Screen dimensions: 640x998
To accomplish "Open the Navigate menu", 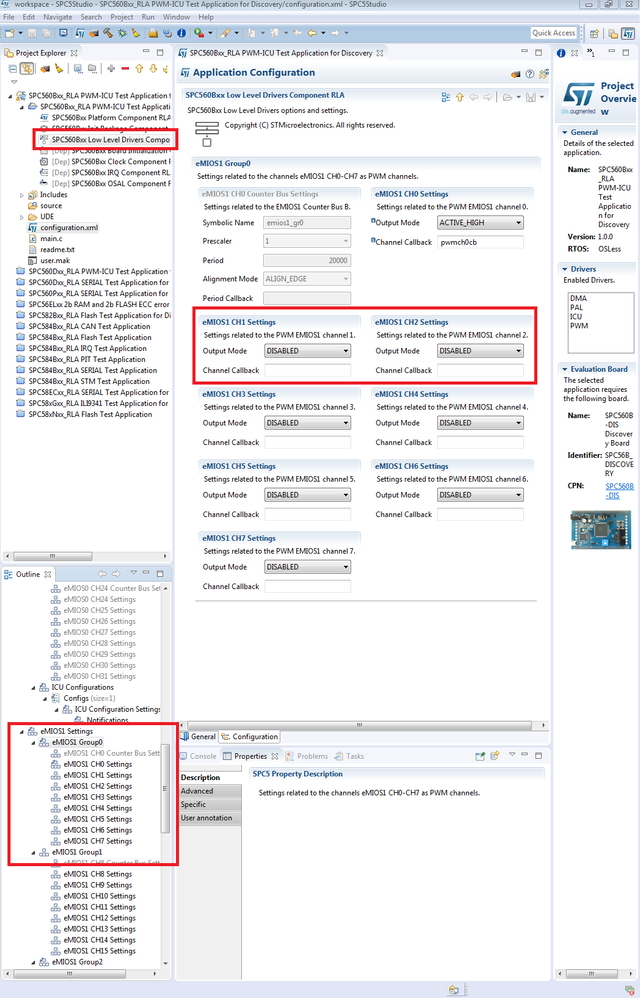I will pyautogui.click(x=58, y=17).
